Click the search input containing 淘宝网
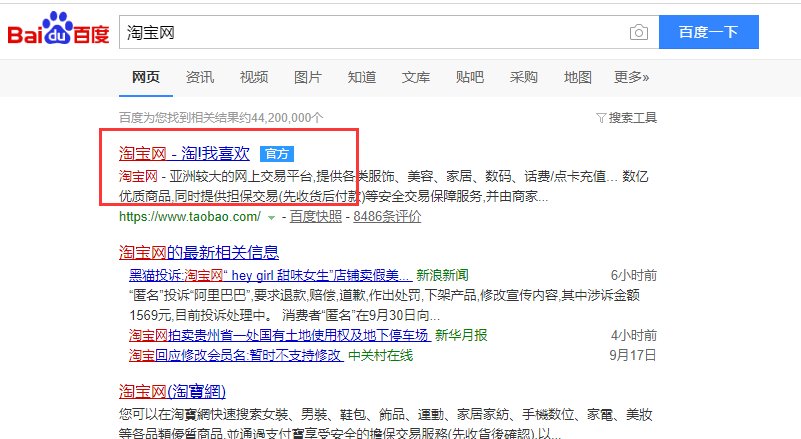The image size is (801, 439). [389, 32]
